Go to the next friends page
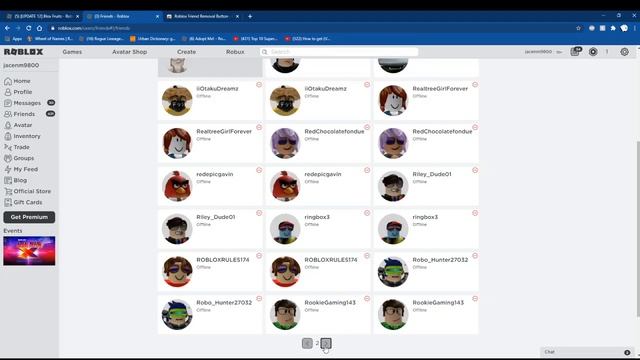The height and width of the screenshot is (360, 640). [x=326, y=343]
